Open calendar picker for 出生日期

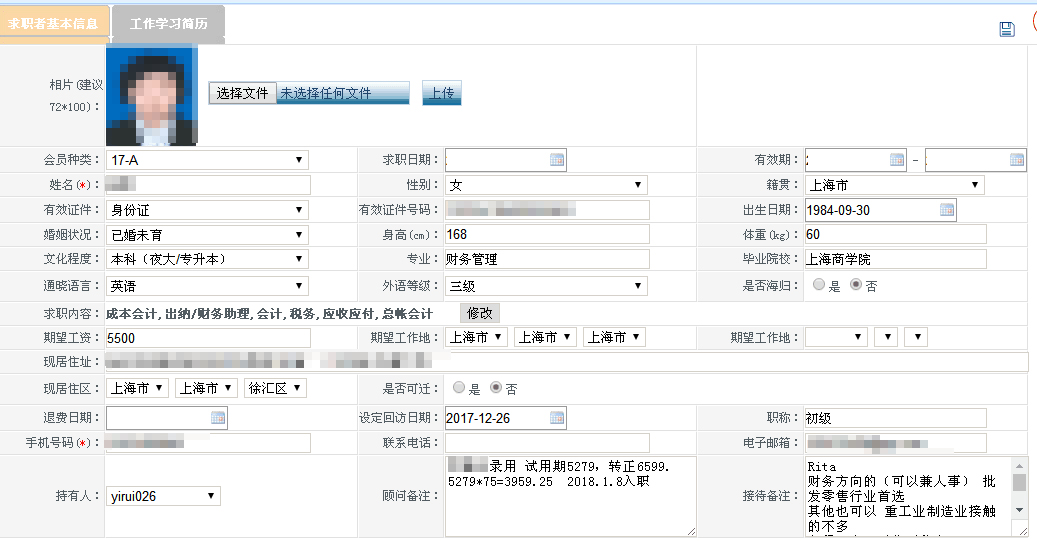[x=947, y=210]
